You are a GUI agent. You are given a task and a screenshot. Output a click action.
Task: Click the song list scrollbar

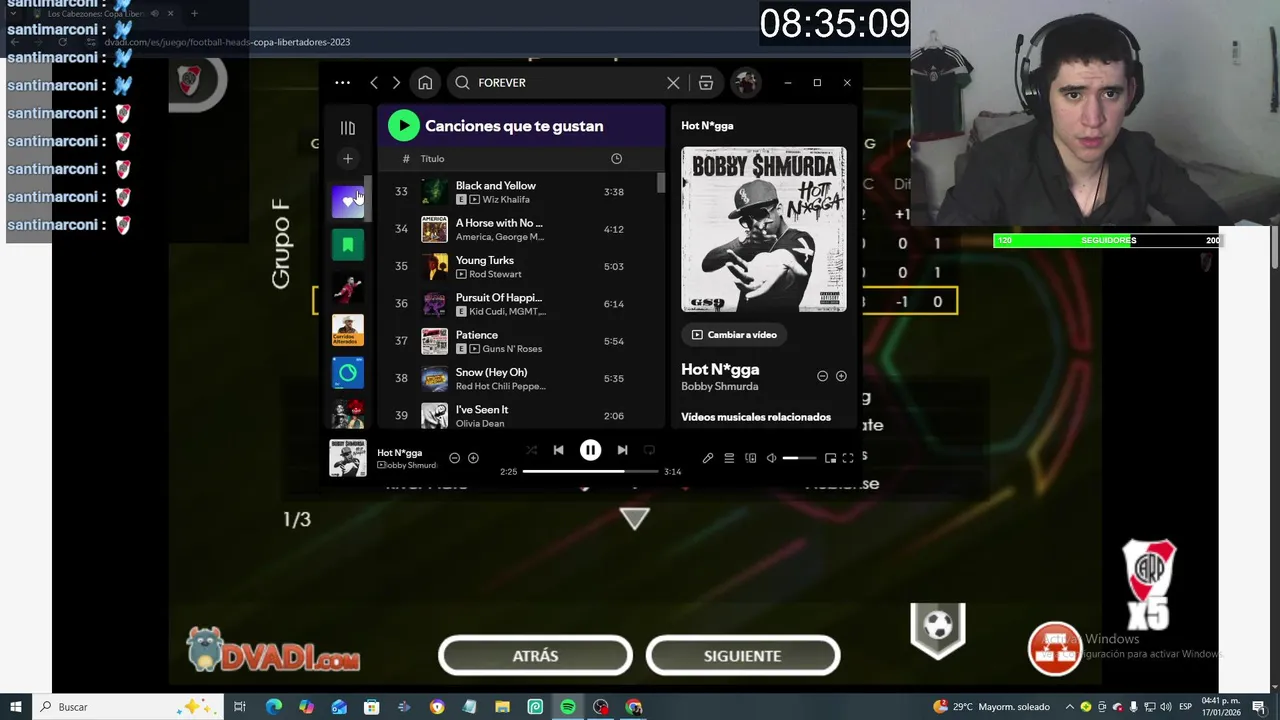coord(660,183)
